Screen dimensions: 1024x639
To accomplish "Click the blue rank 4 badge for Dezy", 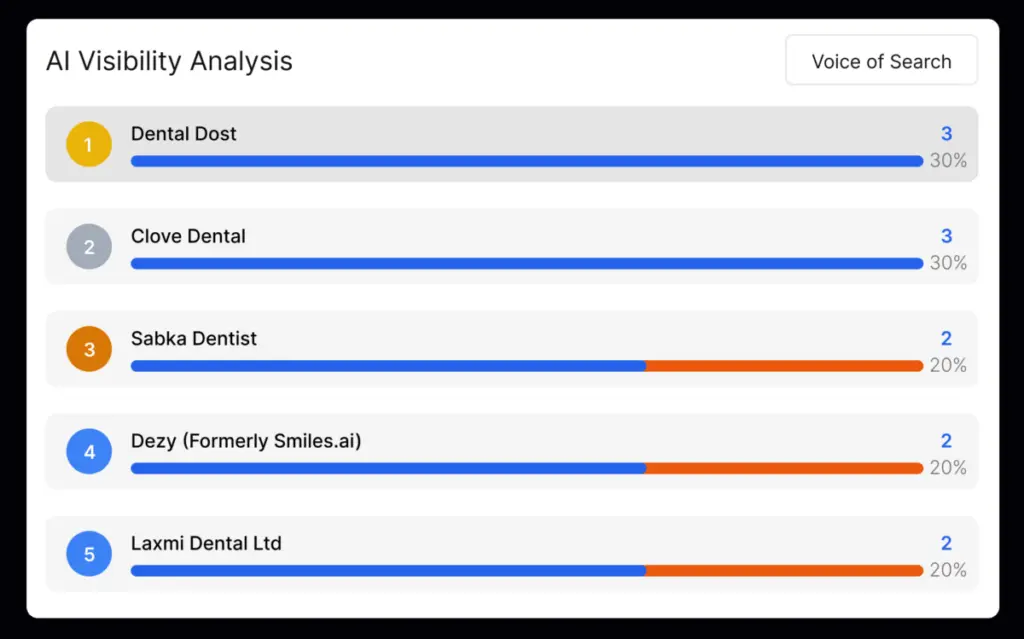I will 89,451.
